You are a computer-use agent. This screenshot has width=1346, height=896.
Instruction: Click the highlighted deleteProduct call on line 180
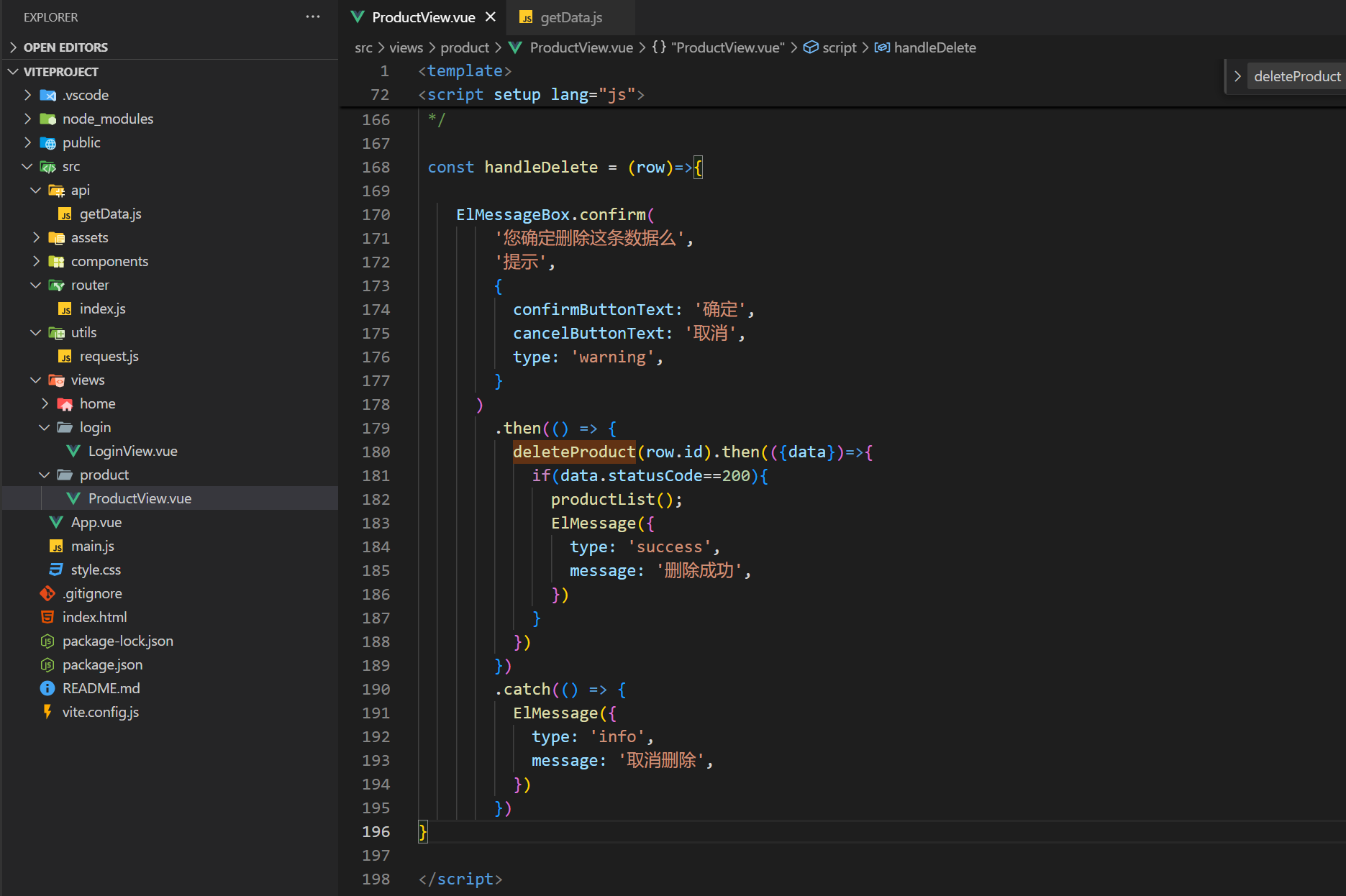[574, 452]
